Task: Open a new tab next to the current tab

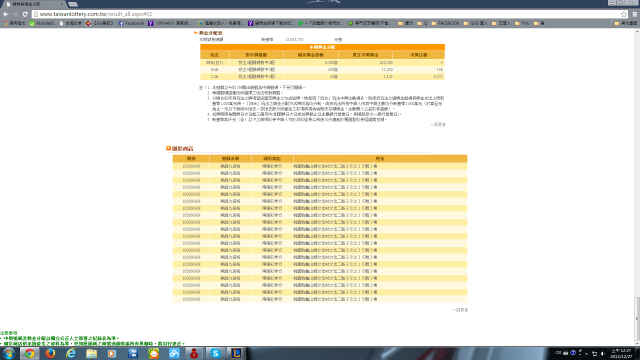Action: tap(73, 4)
